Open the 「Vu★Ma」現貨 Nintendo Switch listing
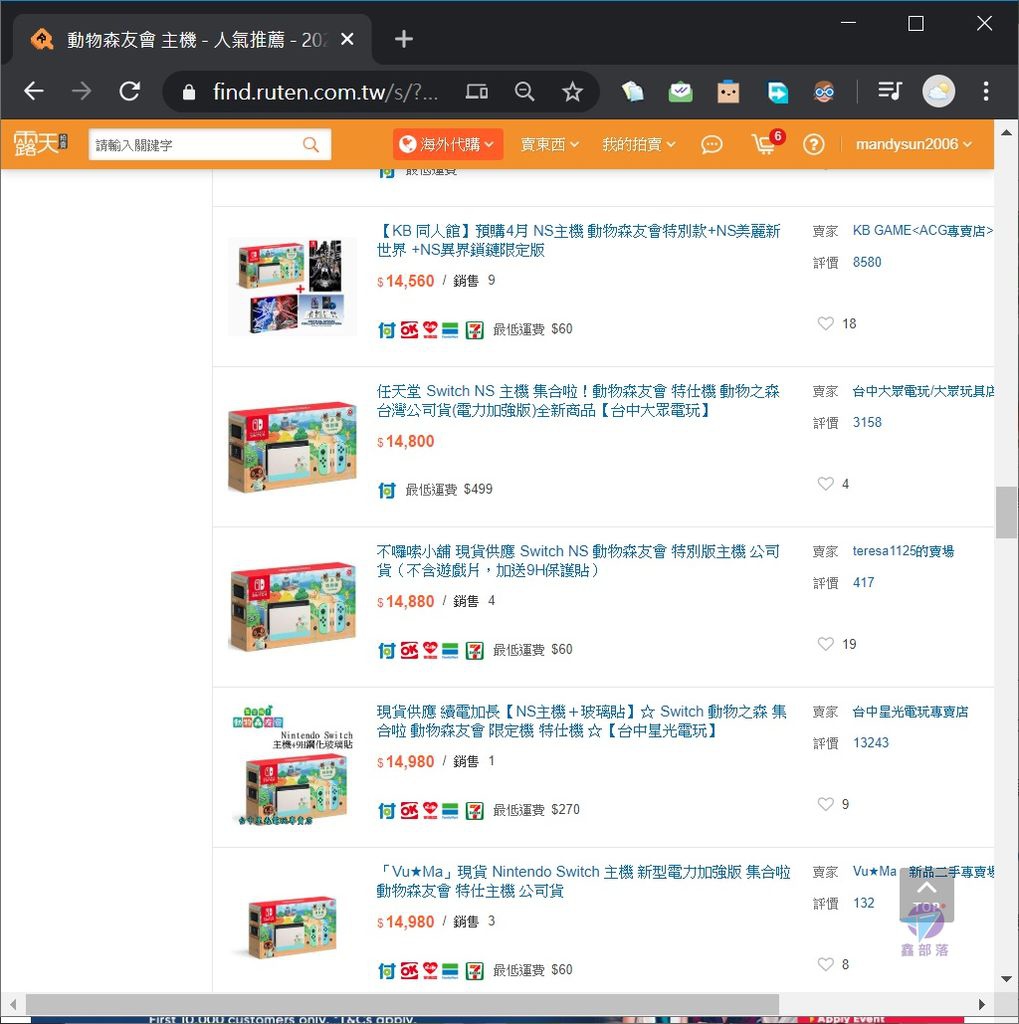 coord(583,881)
